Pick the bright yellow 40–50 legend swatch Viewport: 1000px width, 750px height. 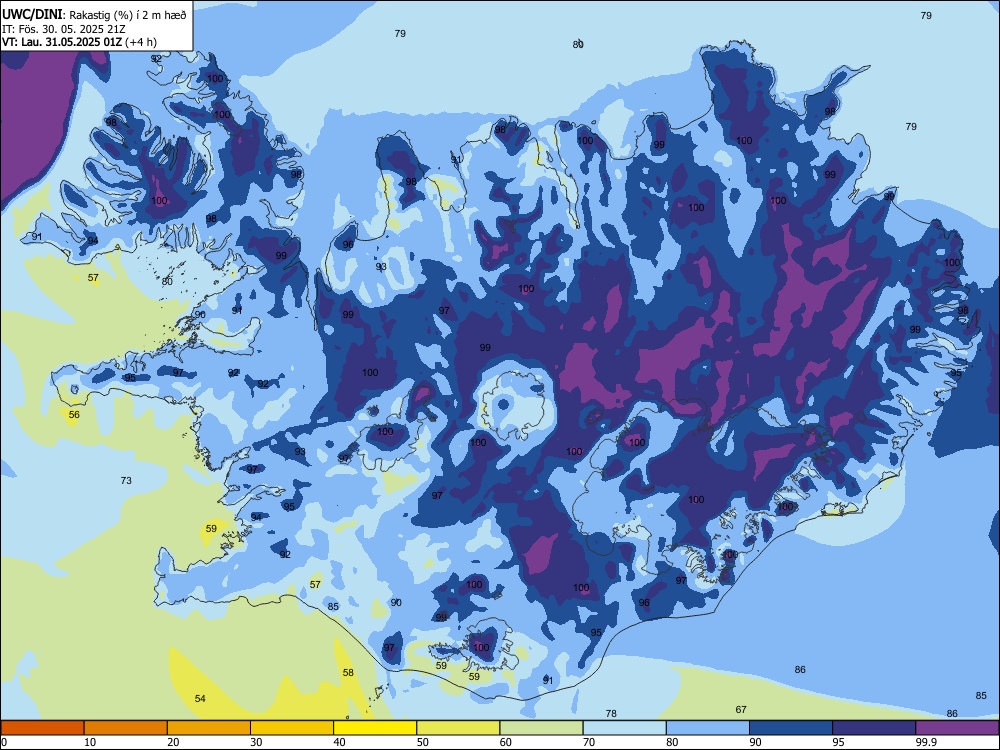click(x=375, y=728)
